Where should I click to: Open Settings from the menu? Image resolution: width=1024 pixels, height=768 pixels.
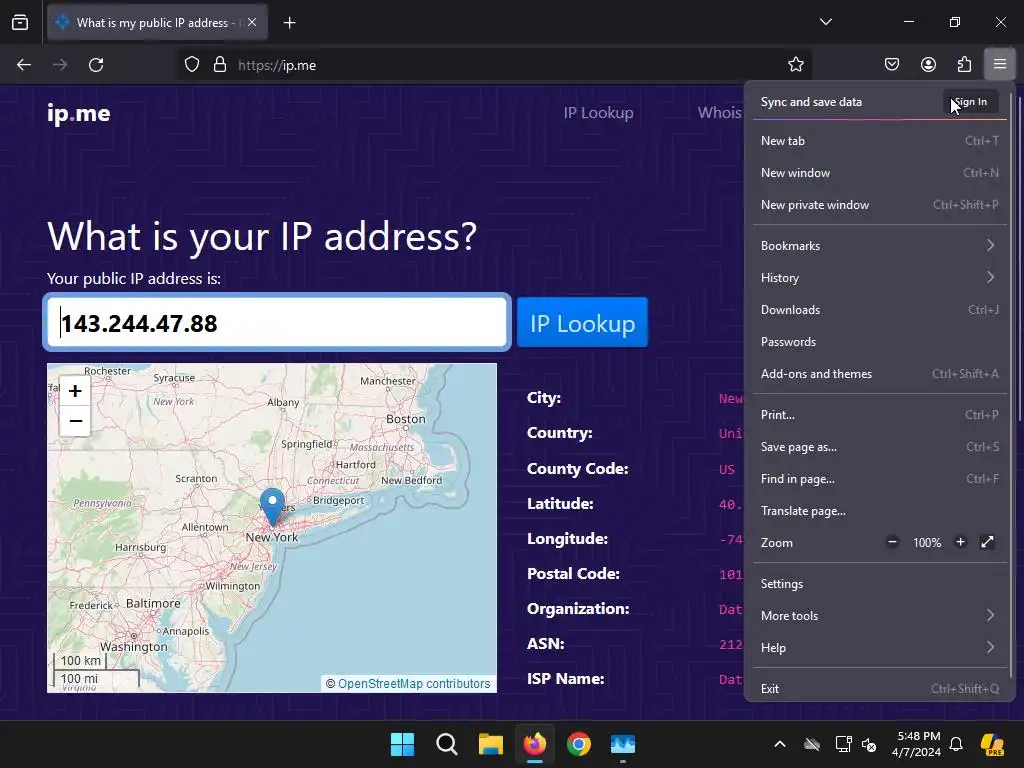tap(879, 584)
